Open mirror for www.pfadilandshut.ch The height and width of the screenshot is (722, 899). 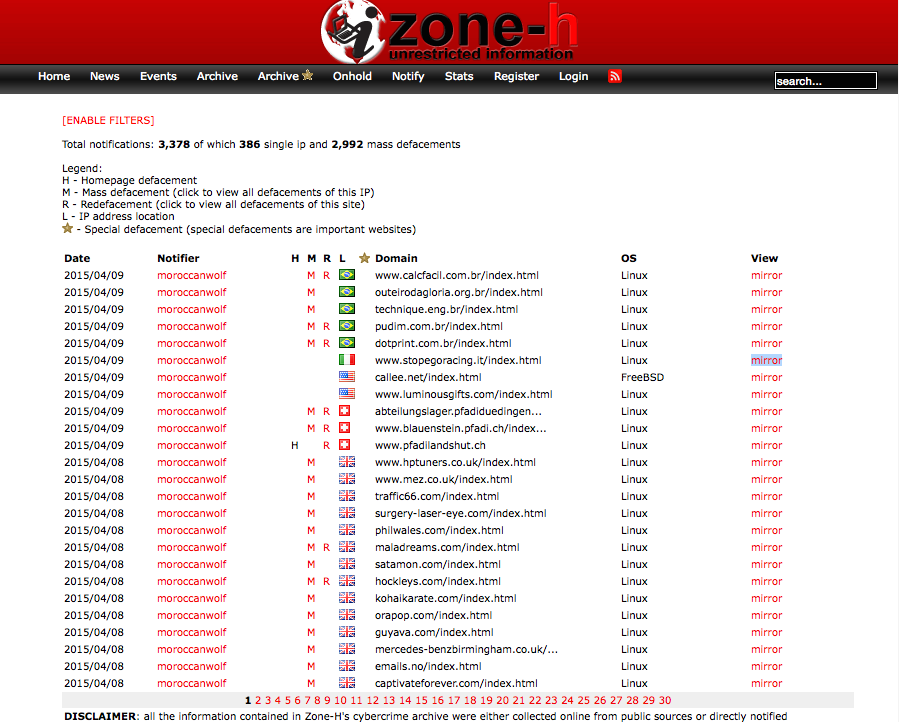tap(767, 446)
